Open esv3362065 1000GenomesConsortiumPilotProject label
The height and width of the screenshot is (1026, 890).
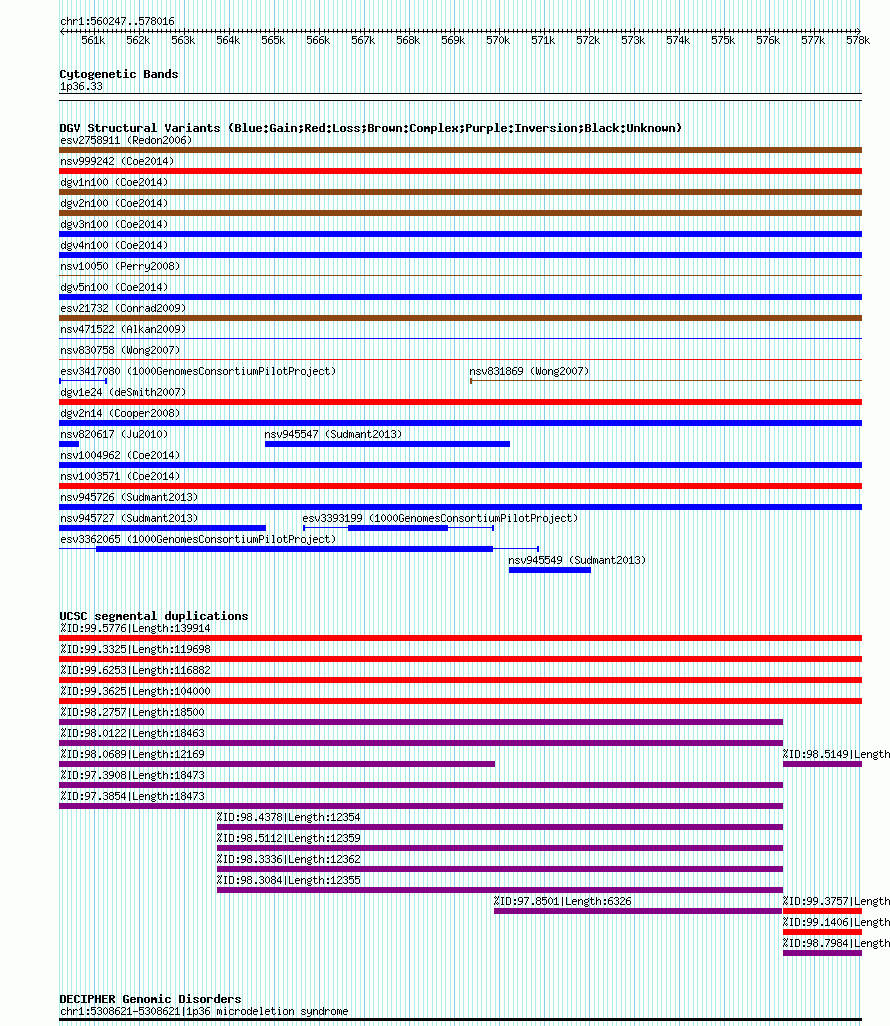pyautogui.click(x=198, y=539)
